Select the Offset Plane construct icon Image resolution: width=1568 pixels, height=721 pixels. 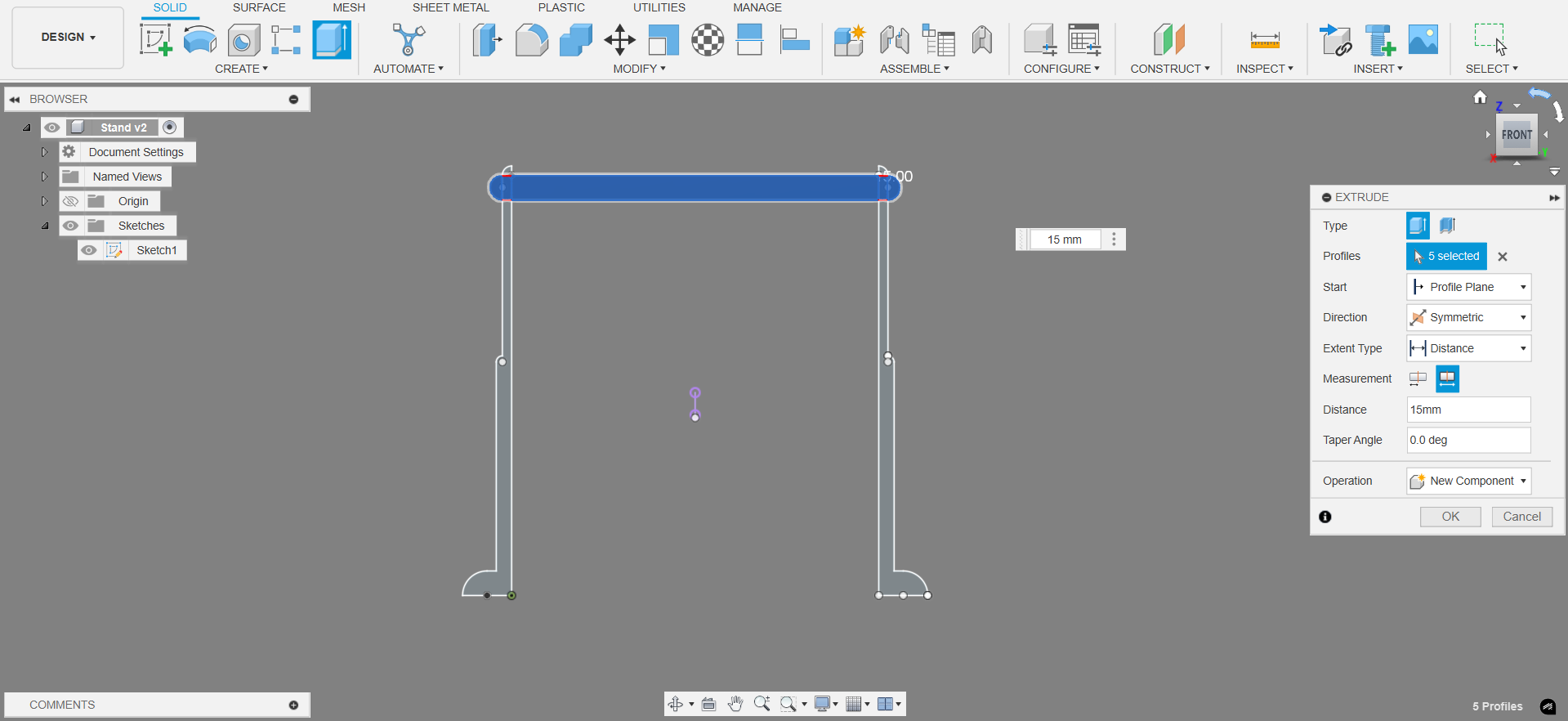[1169, 39]
